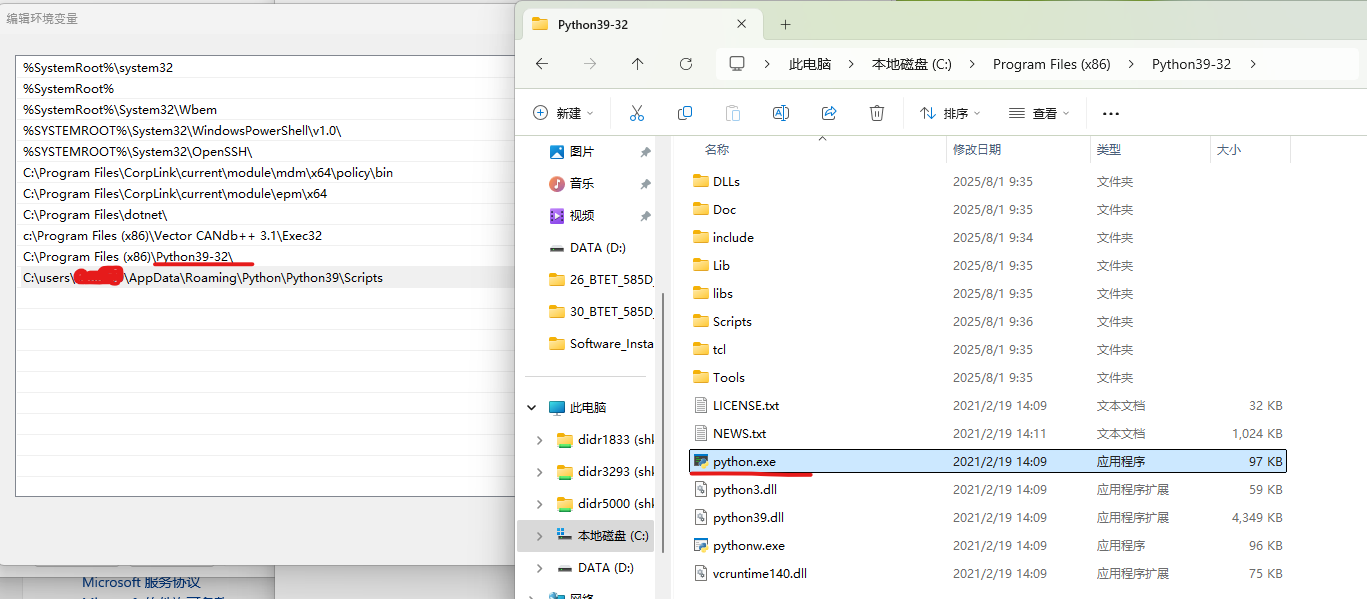The width and height of the screenshot is (1367, 599).
Task: Click 本地磁盘 (C:) breadcrumb segment
Action: [x=912, y=64]
